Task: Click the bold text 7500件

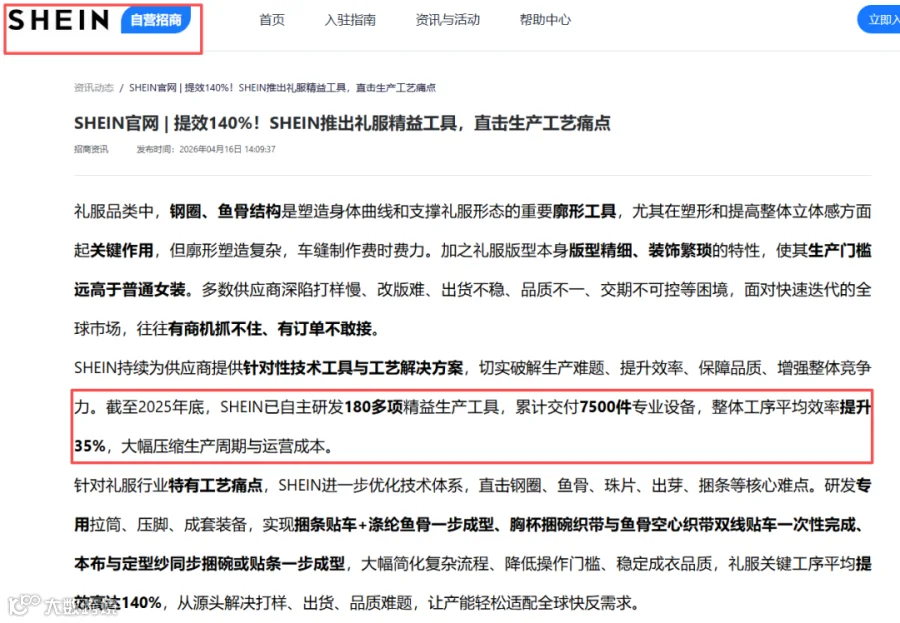Action: pyautogui.click(x=605, y=407)
